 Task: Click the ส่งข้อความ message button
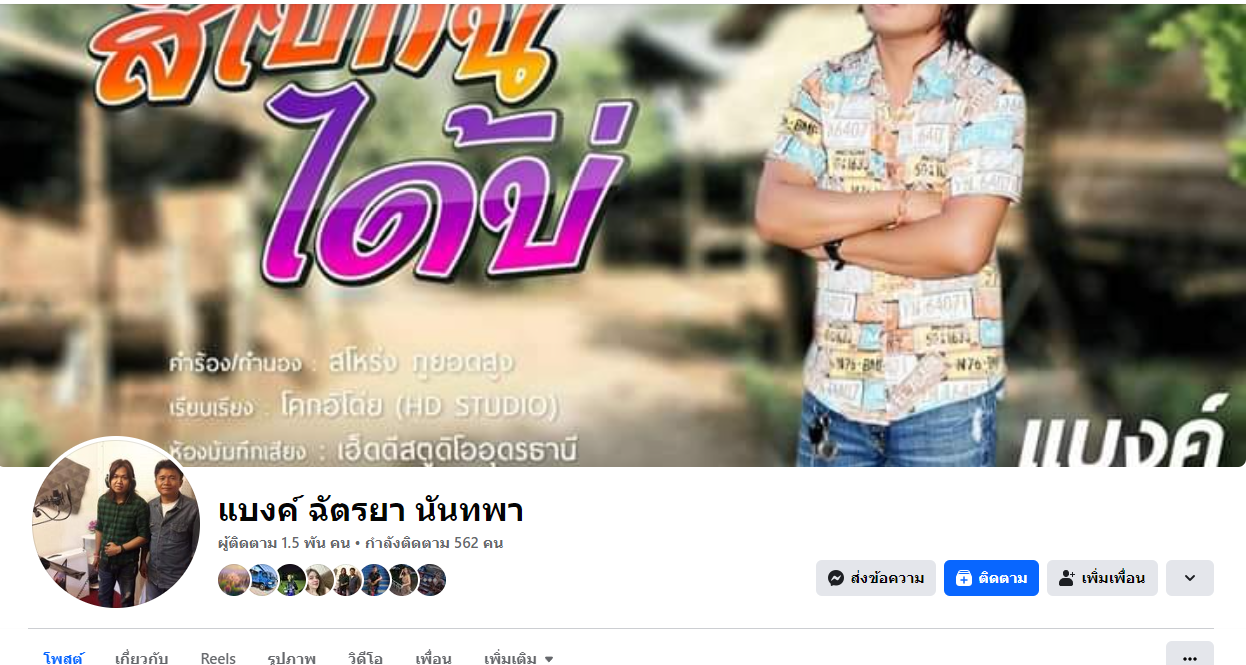(x=876, y=578)
